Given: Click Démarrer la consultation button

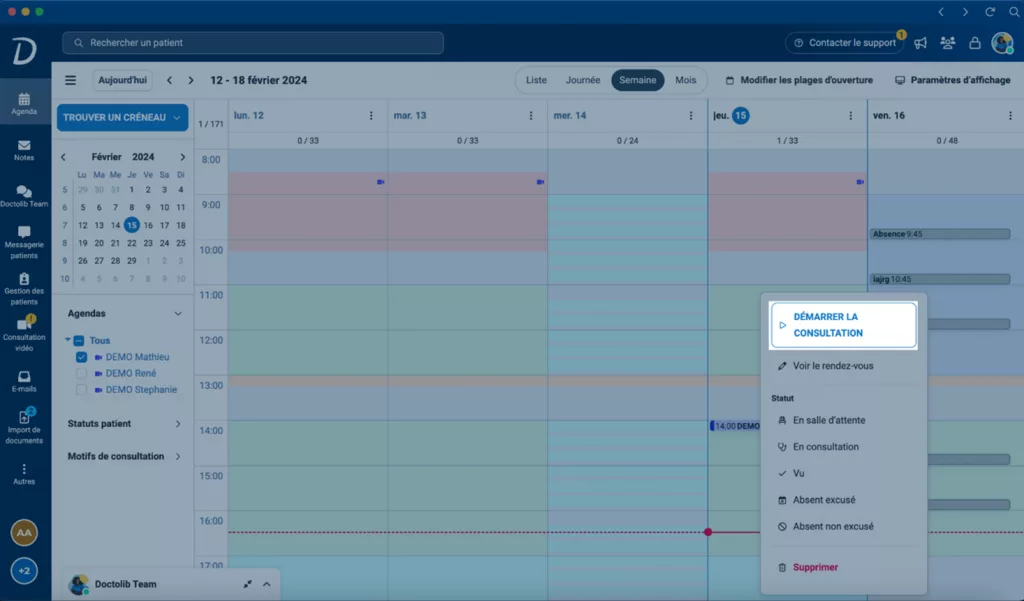Looking at the screenshot, I should click(x=843, y=325).
